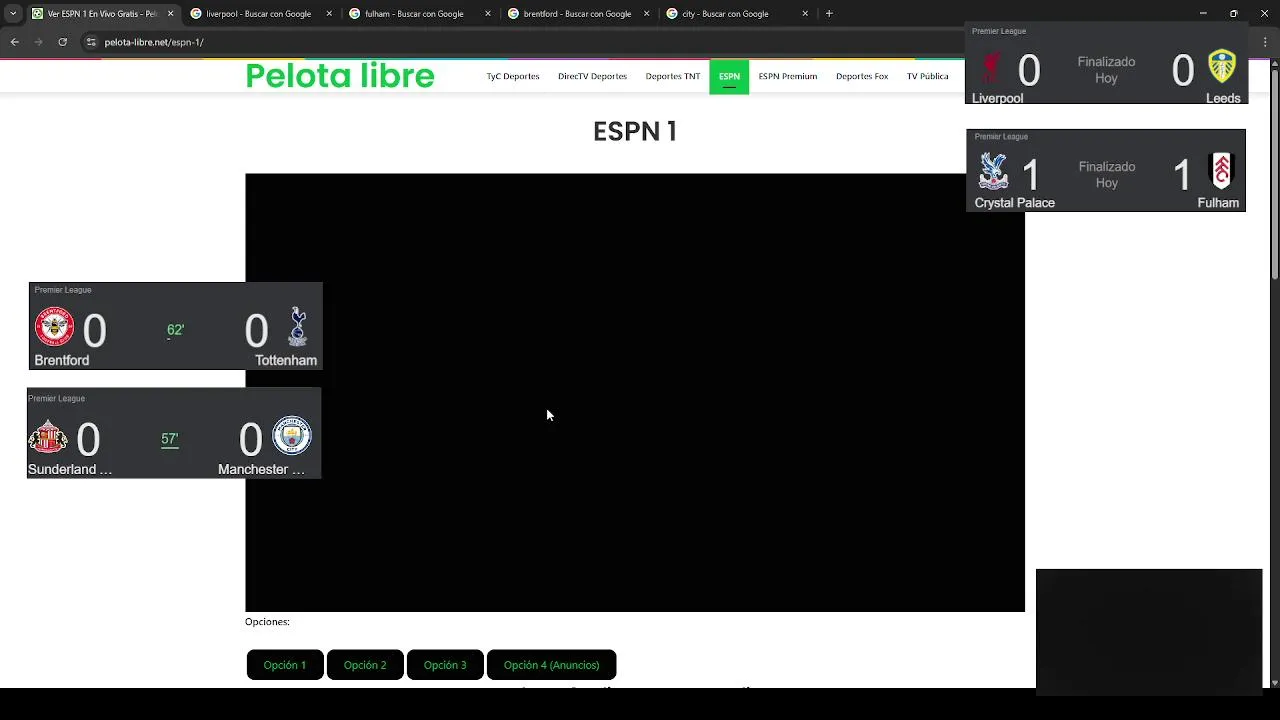Click the Crystal Palace team name
This screenshot has height=720, width=1280.
(1015, 203)
